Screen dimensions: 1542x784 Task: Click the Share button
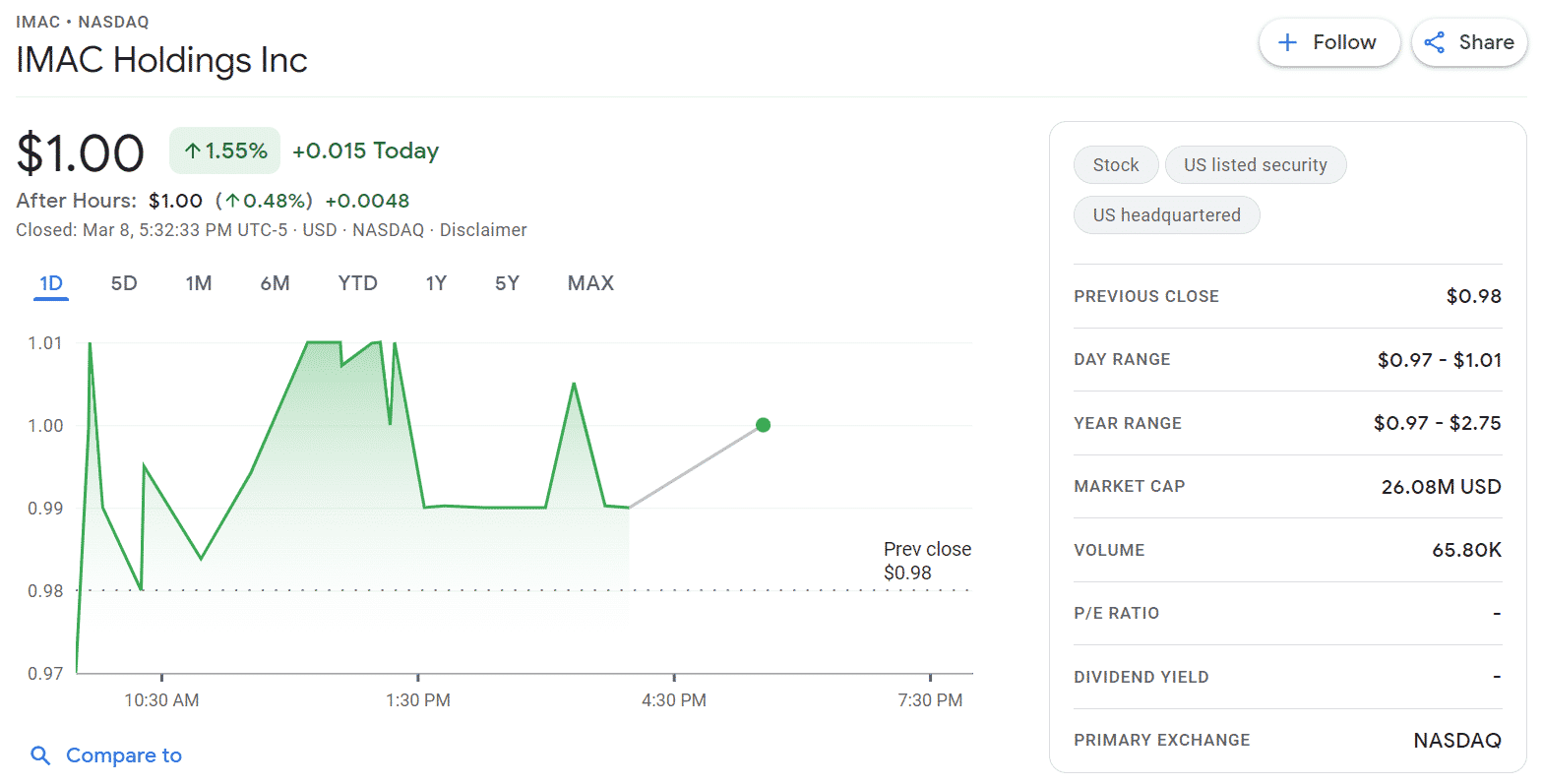pyautogui.click(x=1469, y=42)
